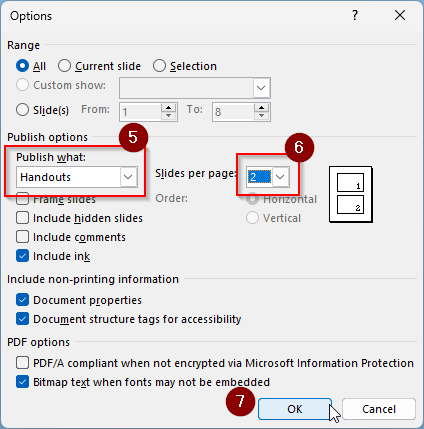
Task: Select the Custom show radio button
Action: click(22, 85)
